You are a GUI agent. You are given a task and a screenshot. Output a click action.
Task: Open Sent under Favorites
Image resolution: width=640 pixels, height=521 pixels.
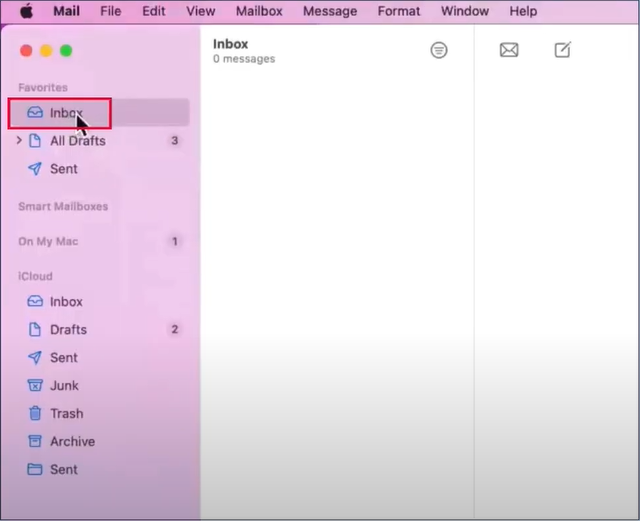pos(100,169)
